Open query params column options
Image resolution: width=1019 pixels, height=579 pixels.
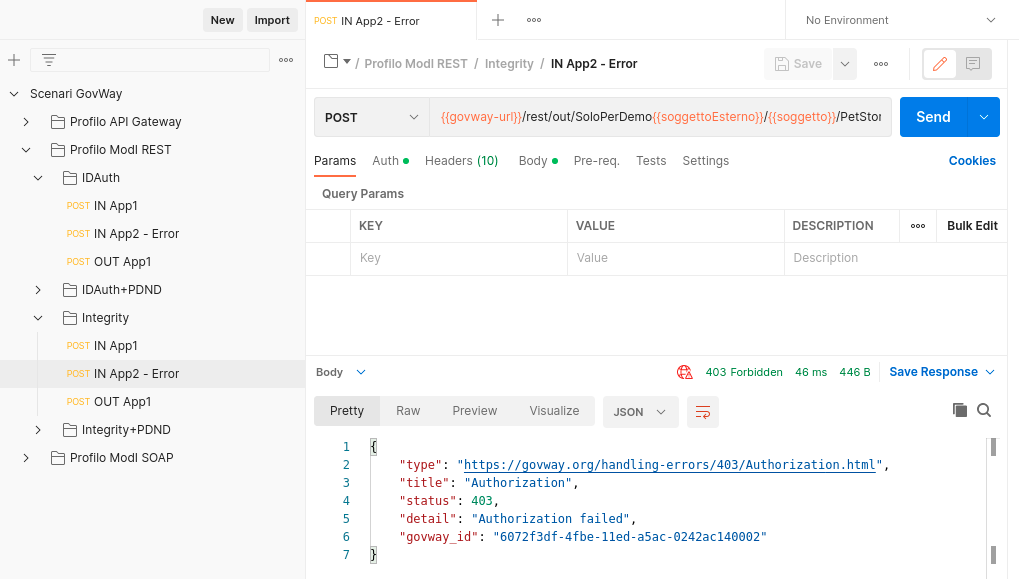click(x=918, y=226)
